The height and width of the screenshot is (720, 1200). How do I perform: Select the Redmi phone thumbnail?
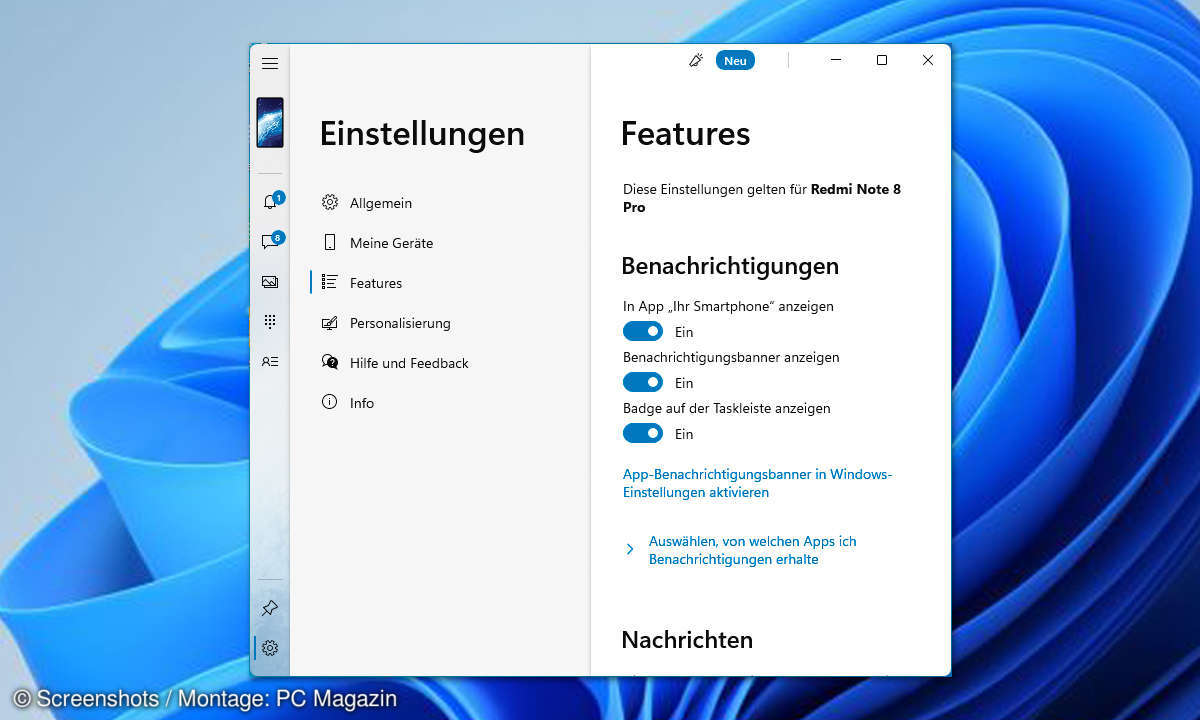coord(270,123)
